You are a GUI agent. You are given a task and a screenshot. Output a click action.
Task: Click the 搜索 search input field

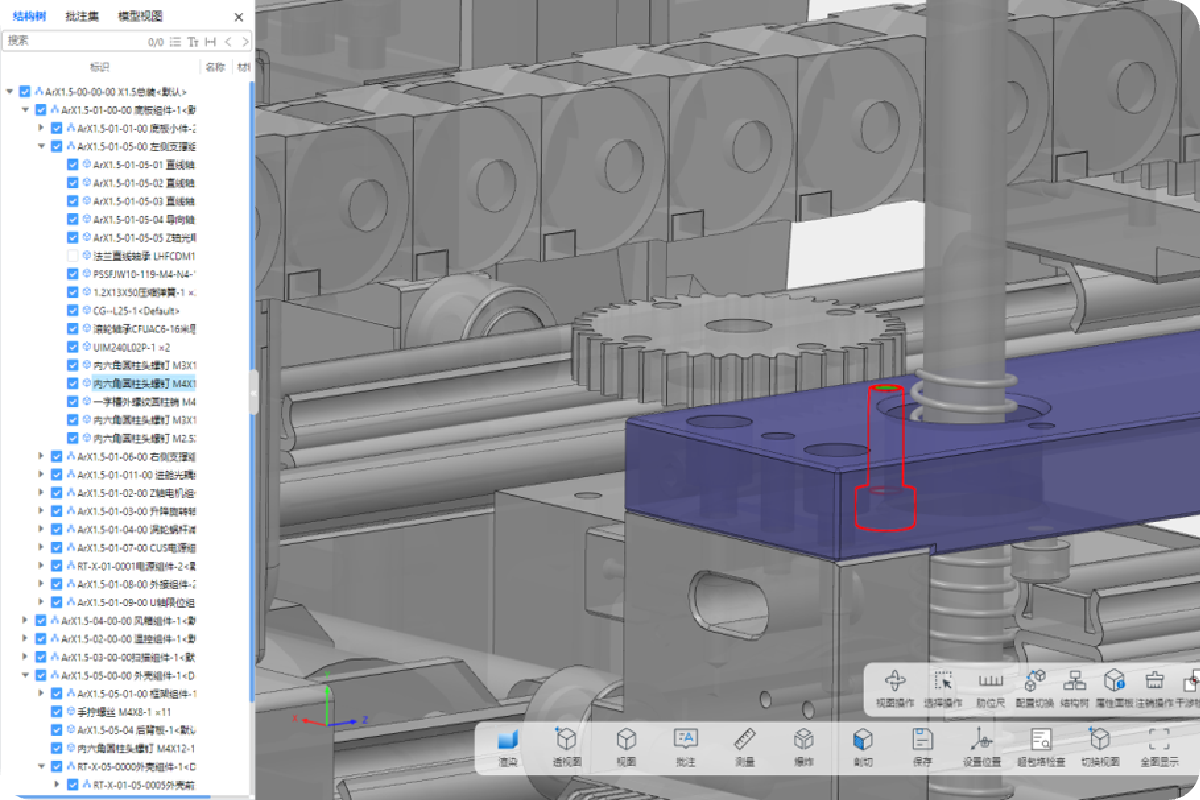(x=70, y=41)
